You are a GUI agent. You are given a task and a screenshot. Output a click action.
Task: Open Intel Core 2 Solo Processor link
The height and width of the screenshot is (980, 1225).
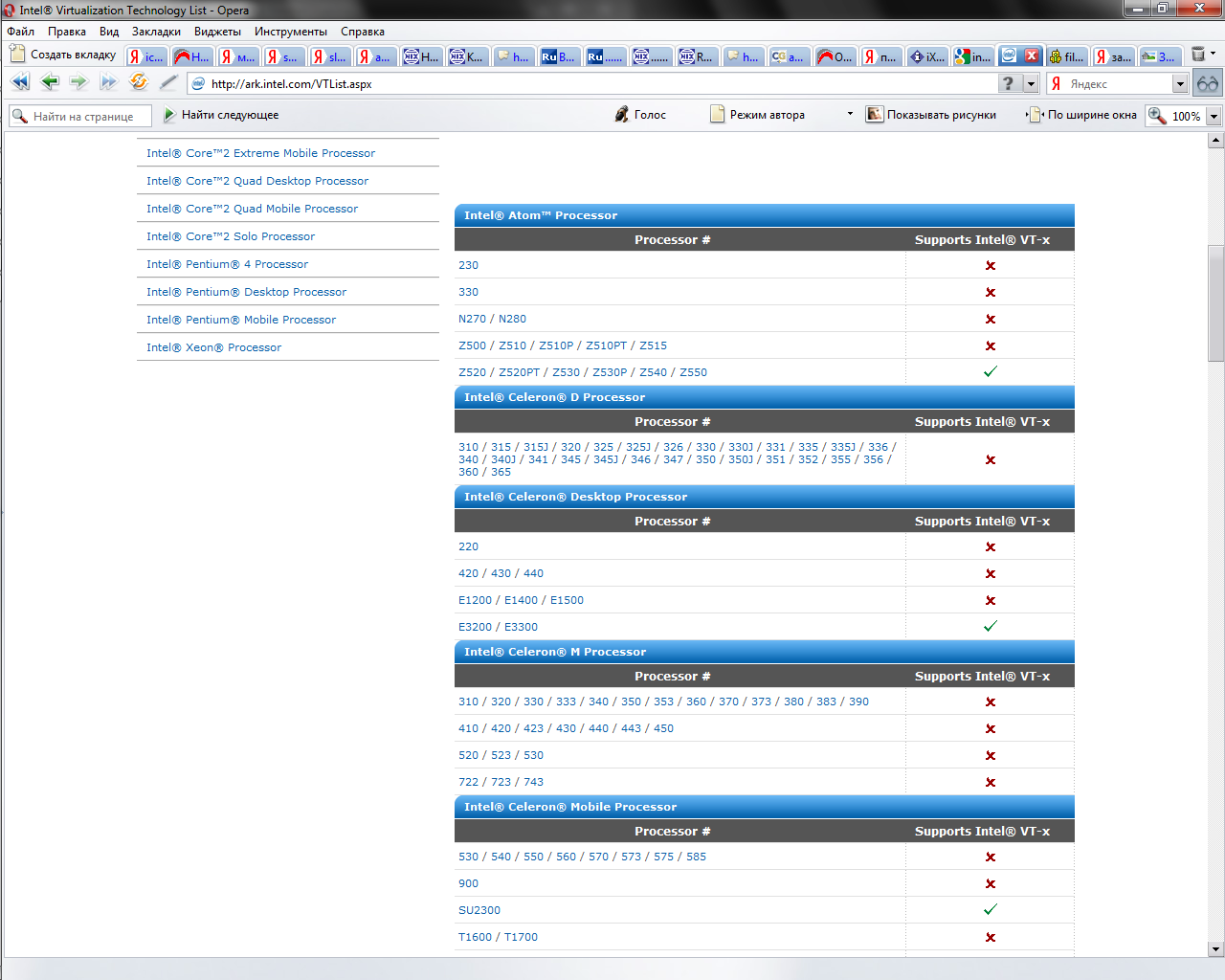pos(231,236)
